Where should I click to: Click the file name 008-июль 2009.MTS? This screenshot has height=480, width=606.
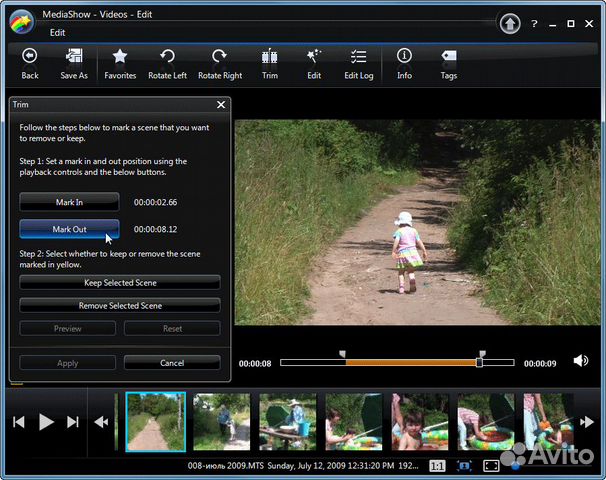click(225, 466)
